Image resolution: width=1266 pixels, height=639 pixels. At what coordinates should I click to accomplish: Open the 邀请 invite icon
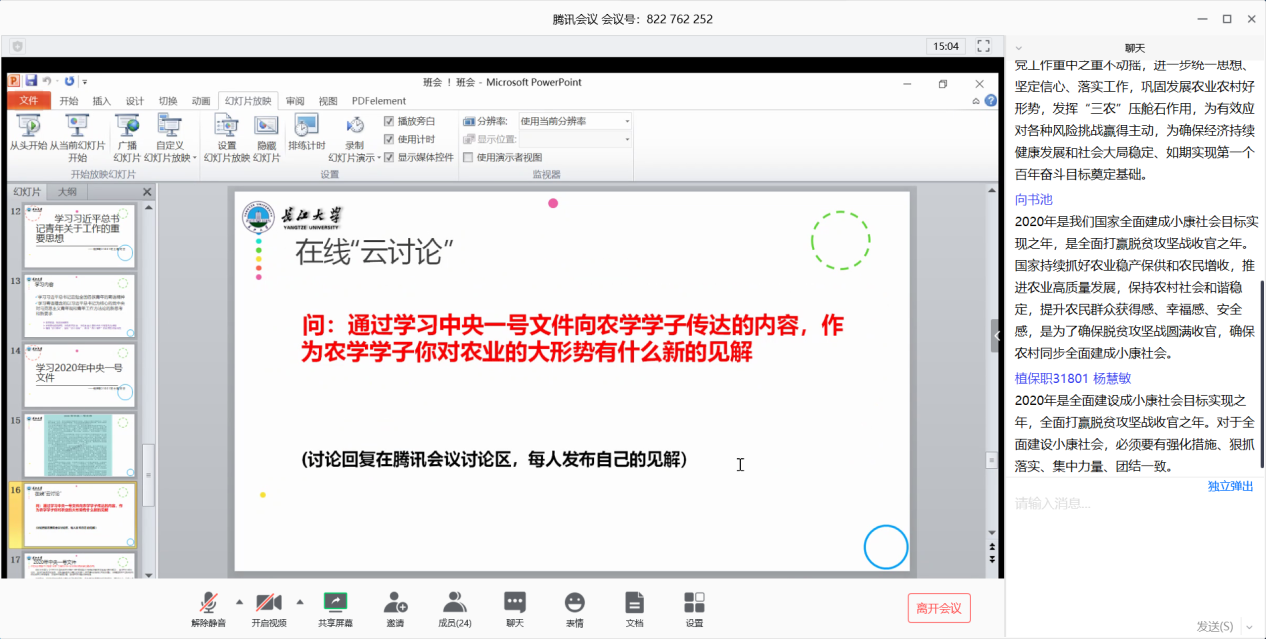(395, 603)
